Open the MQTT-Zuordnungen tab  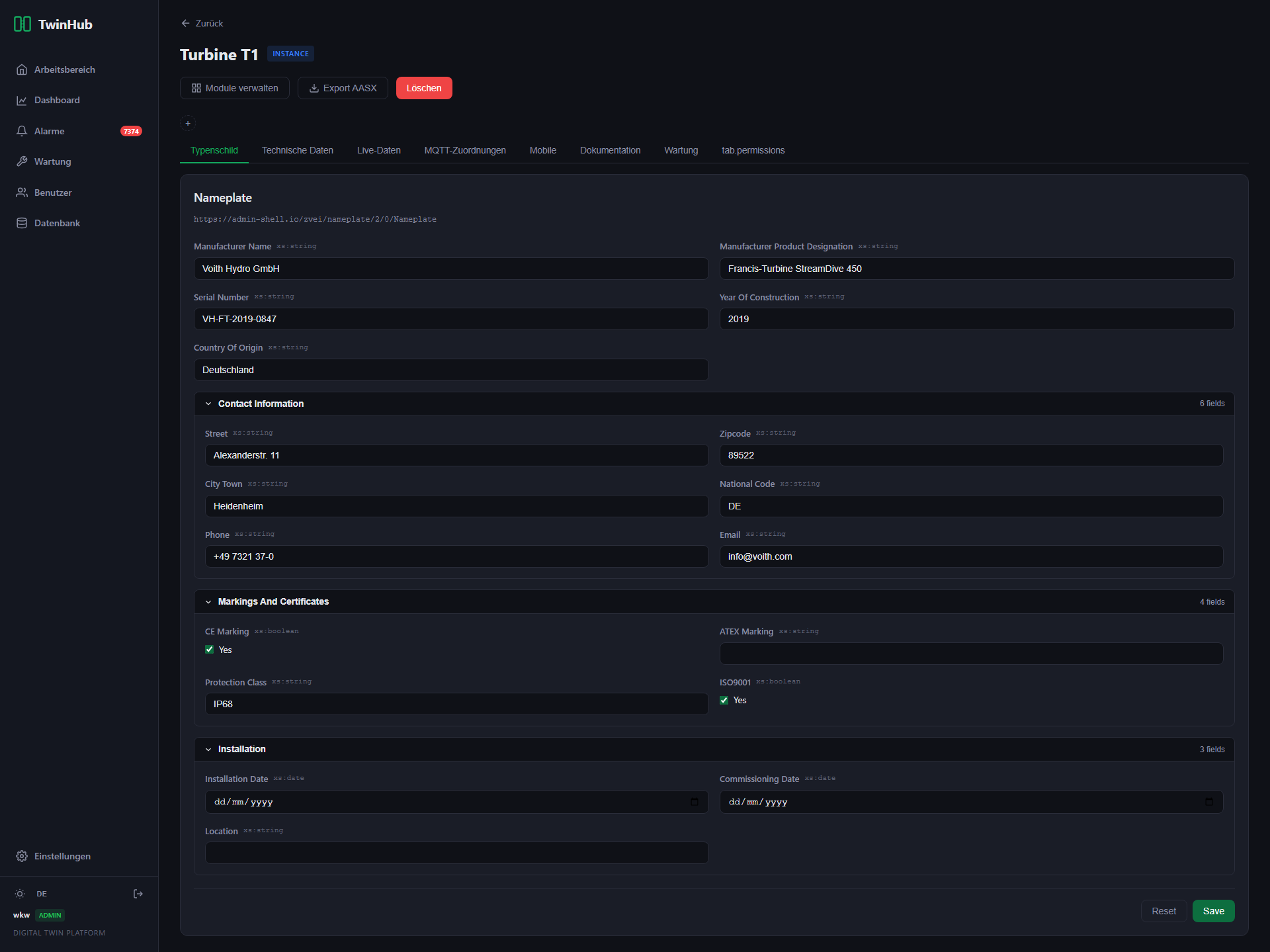(x=465, y=150)
